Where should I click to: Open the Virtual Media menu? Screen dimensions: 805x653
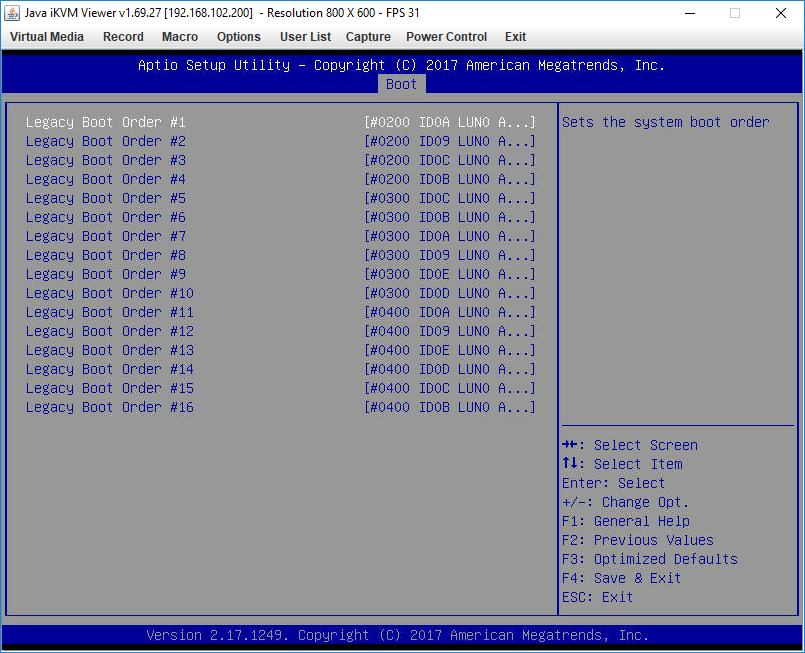pyautogui.click(x=47, y=37)
